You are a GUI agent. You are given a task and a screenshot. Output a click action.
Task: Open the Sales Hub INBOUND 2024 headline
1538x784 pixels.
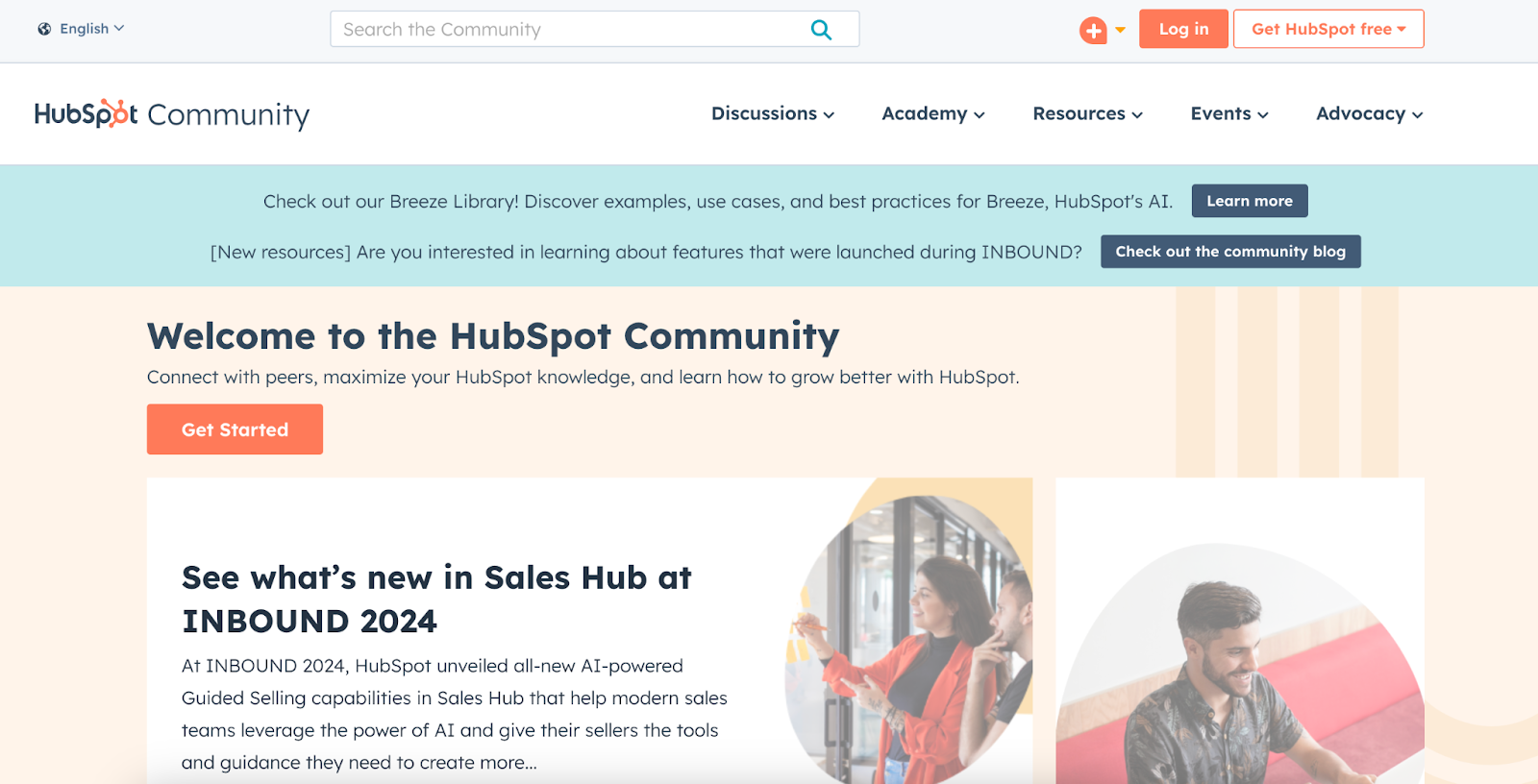pyautogui.click(x=436, y=600)
